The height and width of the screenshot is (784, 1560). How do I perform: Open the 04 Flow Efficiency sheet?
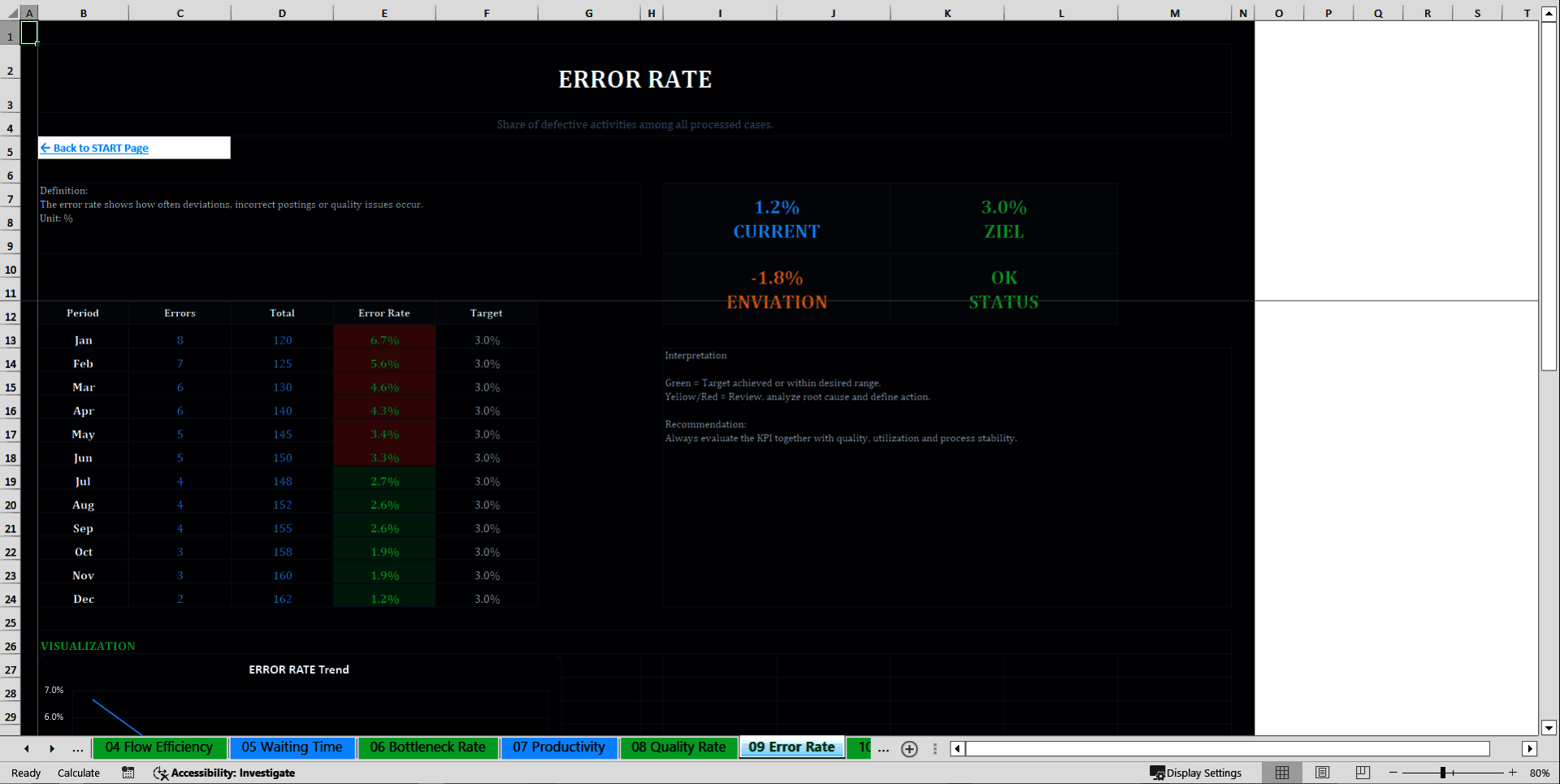tap(158, 747)
